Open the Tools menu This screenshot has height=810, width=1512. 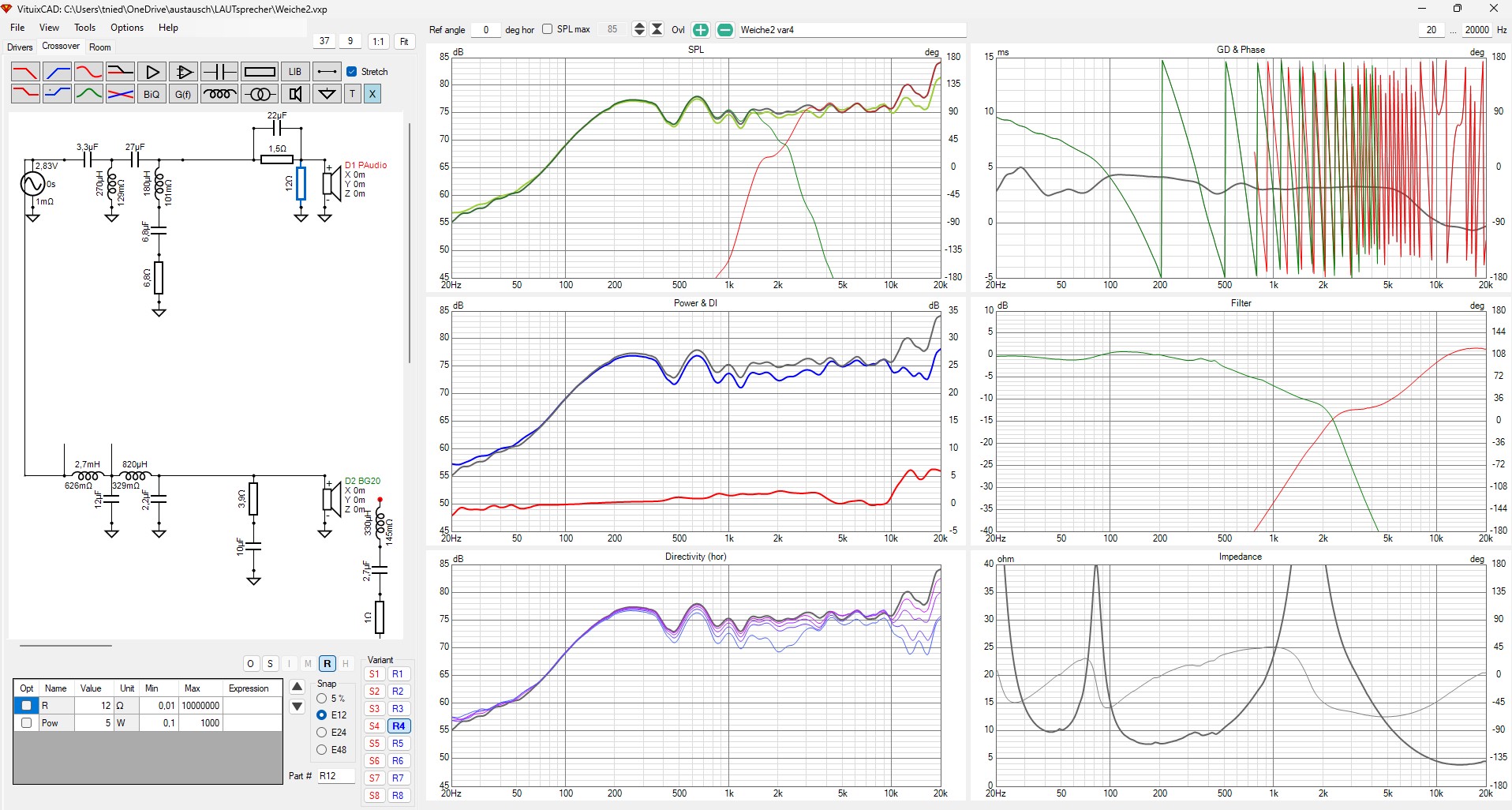[x=84, y=28]
